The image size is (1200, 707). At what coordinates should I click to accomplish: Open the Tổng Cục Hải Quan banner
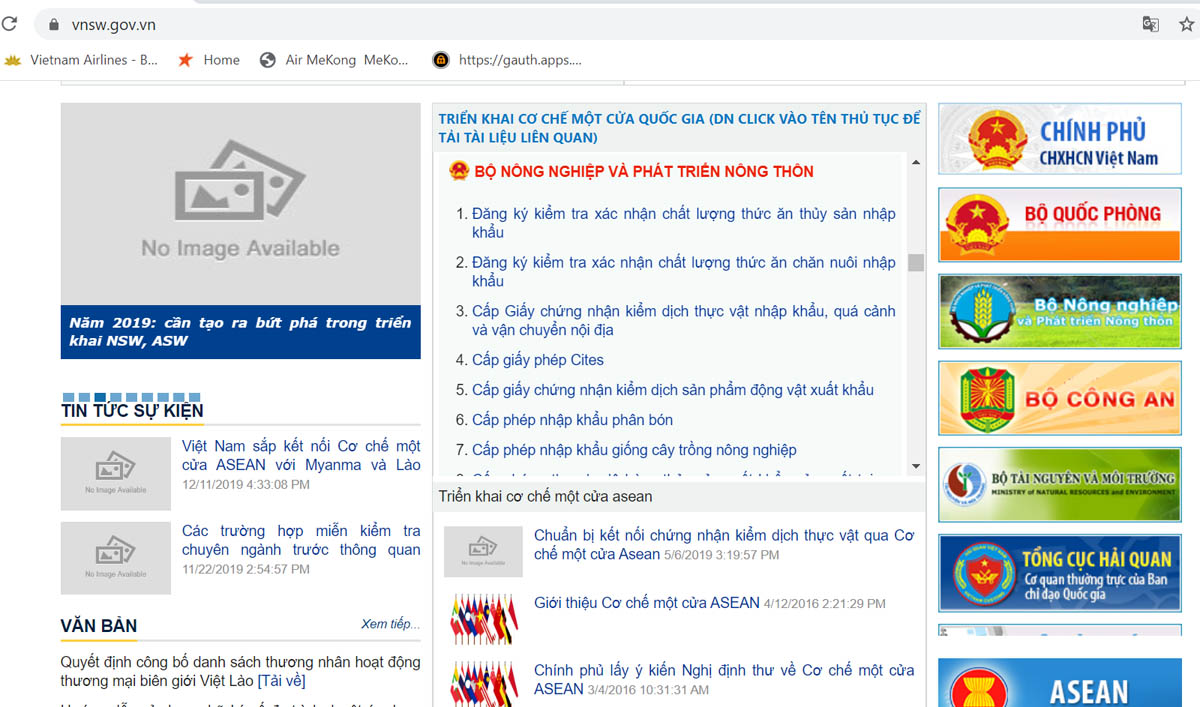pyautogui.click(x=1060, y=573)
